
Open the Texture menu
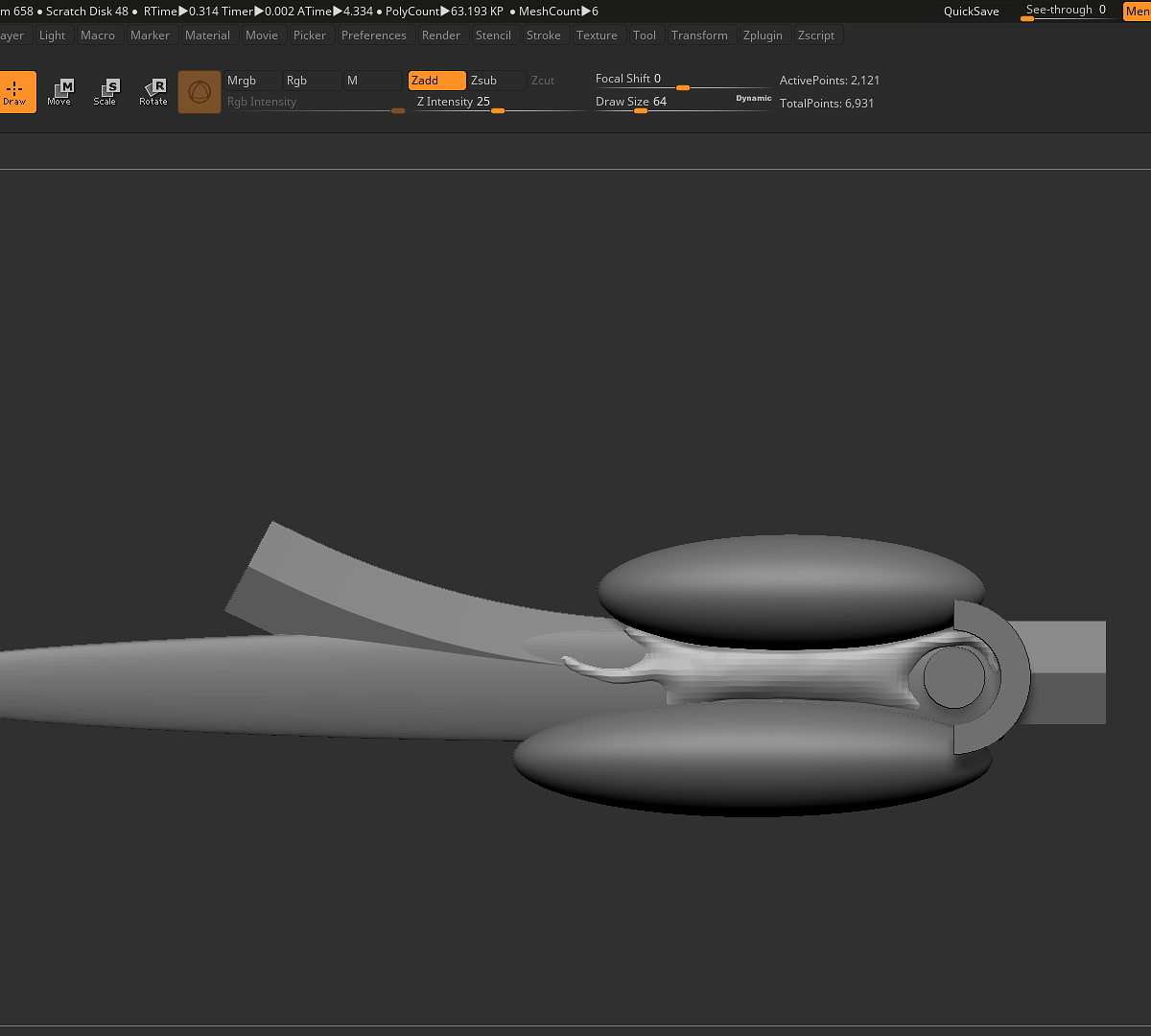598,35
